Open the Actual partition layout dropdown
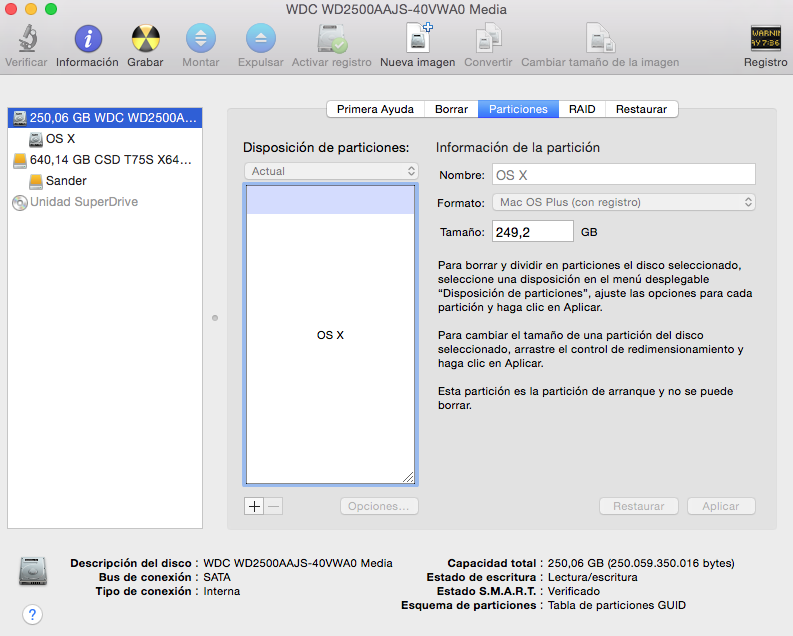Screen dimensions: 793x636 [x=331, y=171]
